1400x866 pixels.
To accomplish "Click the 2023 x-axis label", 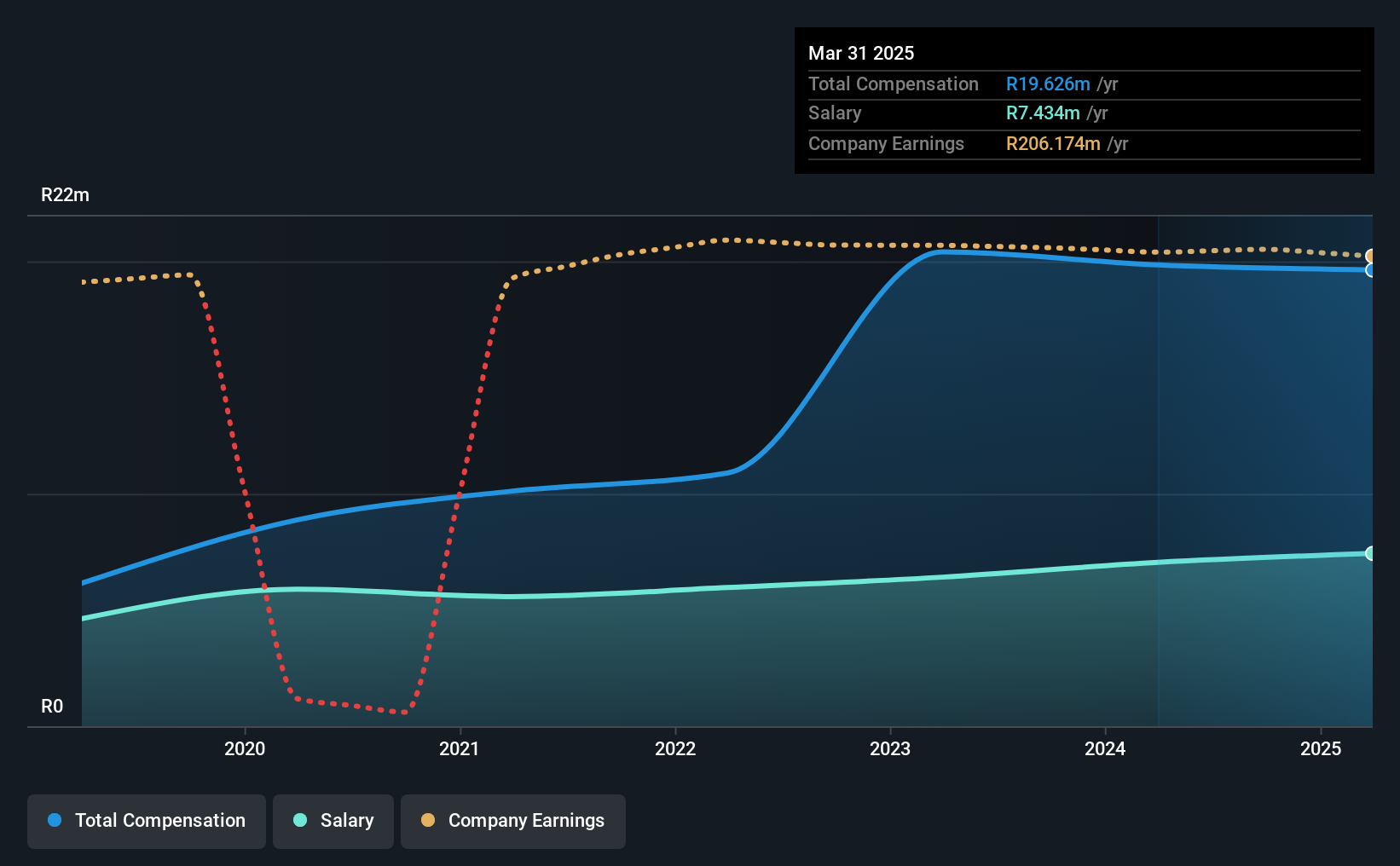I will click(890, 748).
